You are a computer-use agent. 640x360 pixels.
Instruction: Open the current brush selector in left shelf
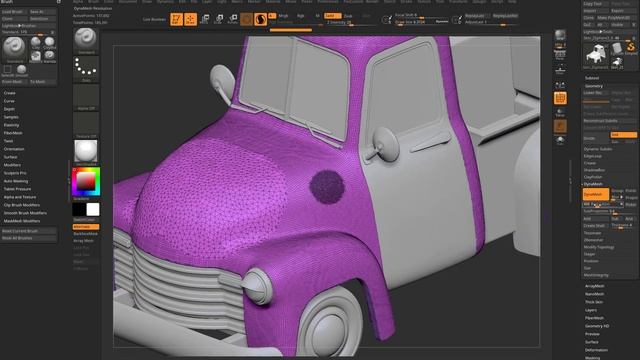86,41
